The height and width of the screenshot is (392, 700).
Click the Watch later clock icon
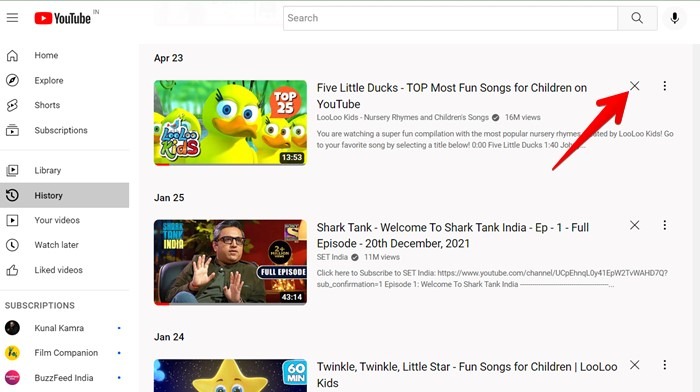coord(12,245)
